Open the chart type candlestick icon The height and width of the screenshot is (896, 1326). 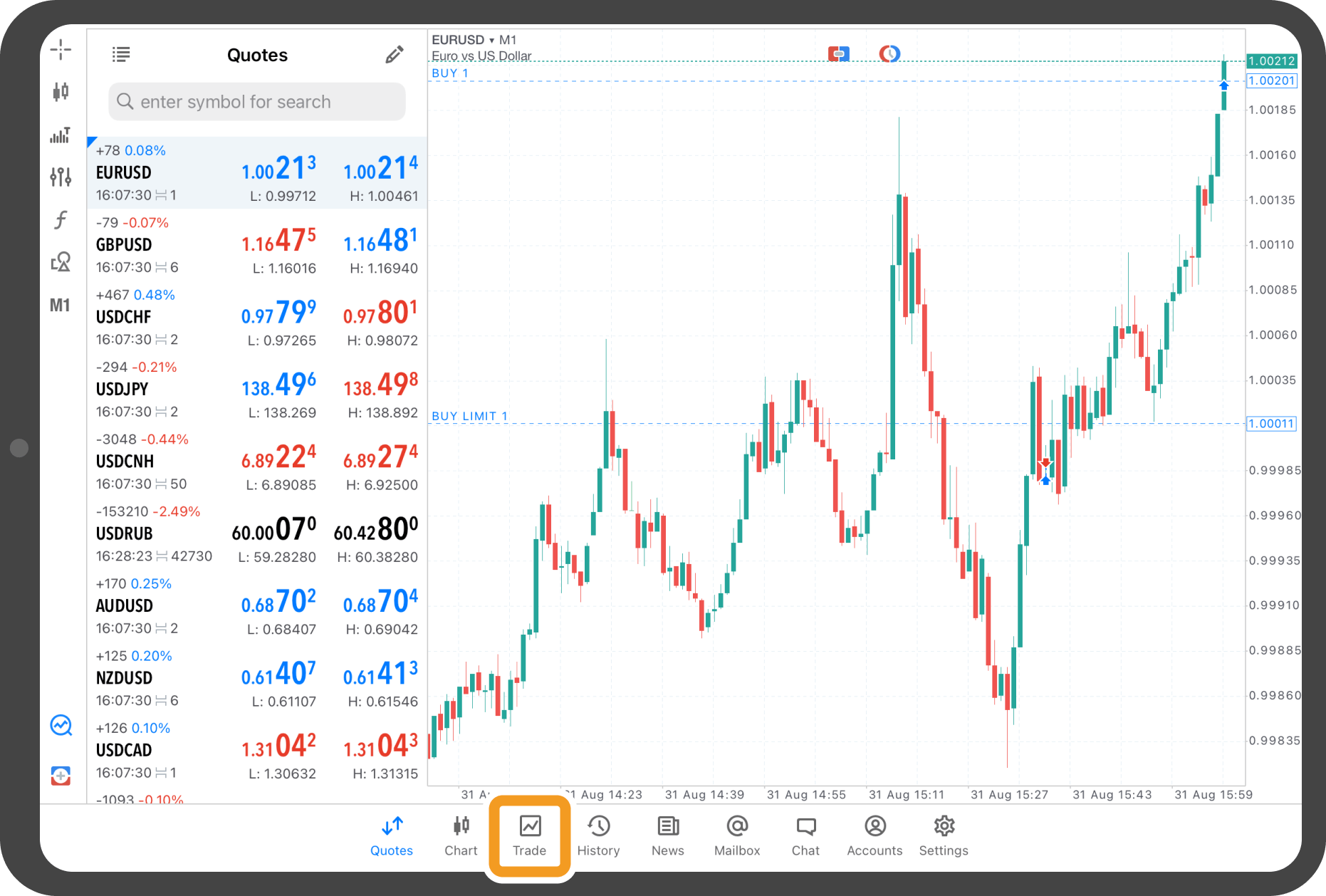click(x=61, y=92)
